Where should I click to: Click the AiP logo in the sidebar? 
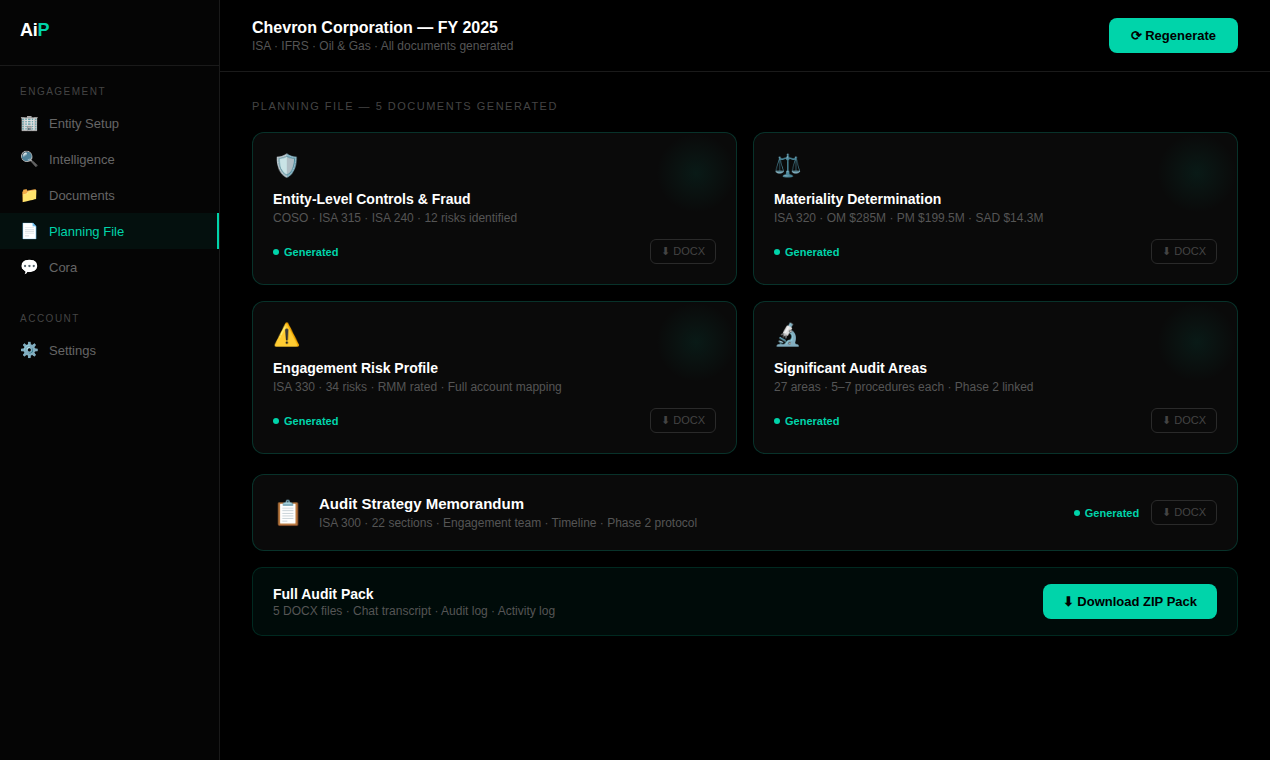34,29
